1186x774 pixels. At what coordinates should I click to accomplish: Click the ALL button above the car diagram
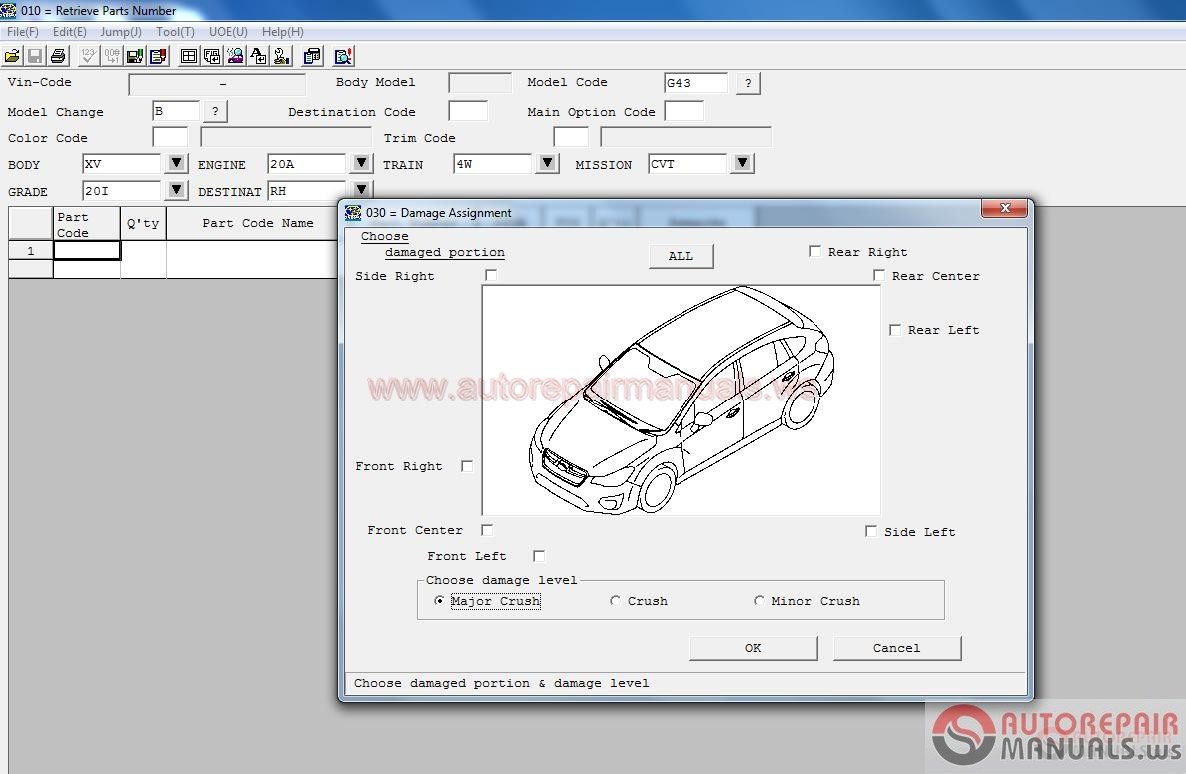(x=681, y=256)
